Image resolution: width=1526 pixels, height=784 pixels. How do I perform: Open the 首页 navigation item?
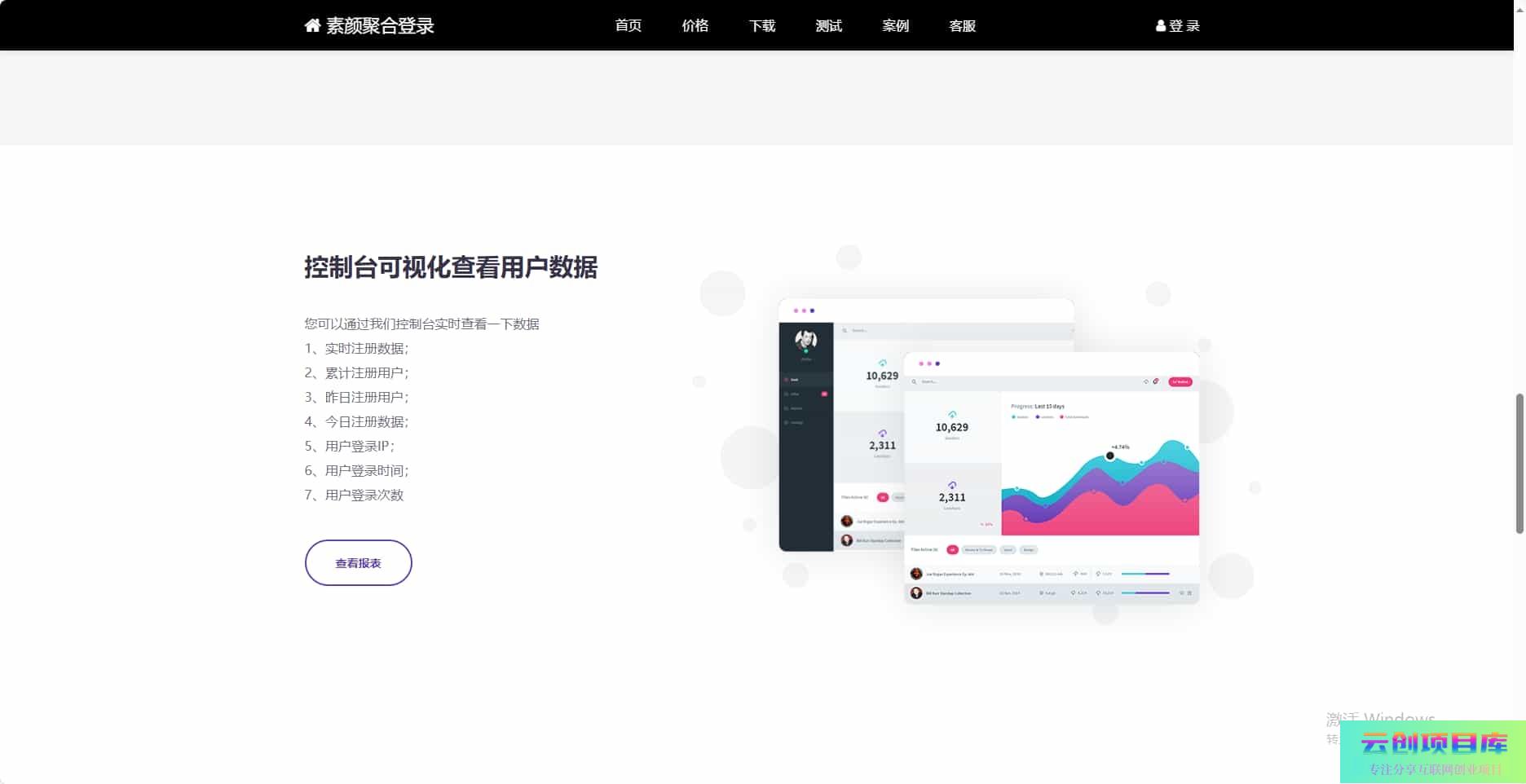628,26
